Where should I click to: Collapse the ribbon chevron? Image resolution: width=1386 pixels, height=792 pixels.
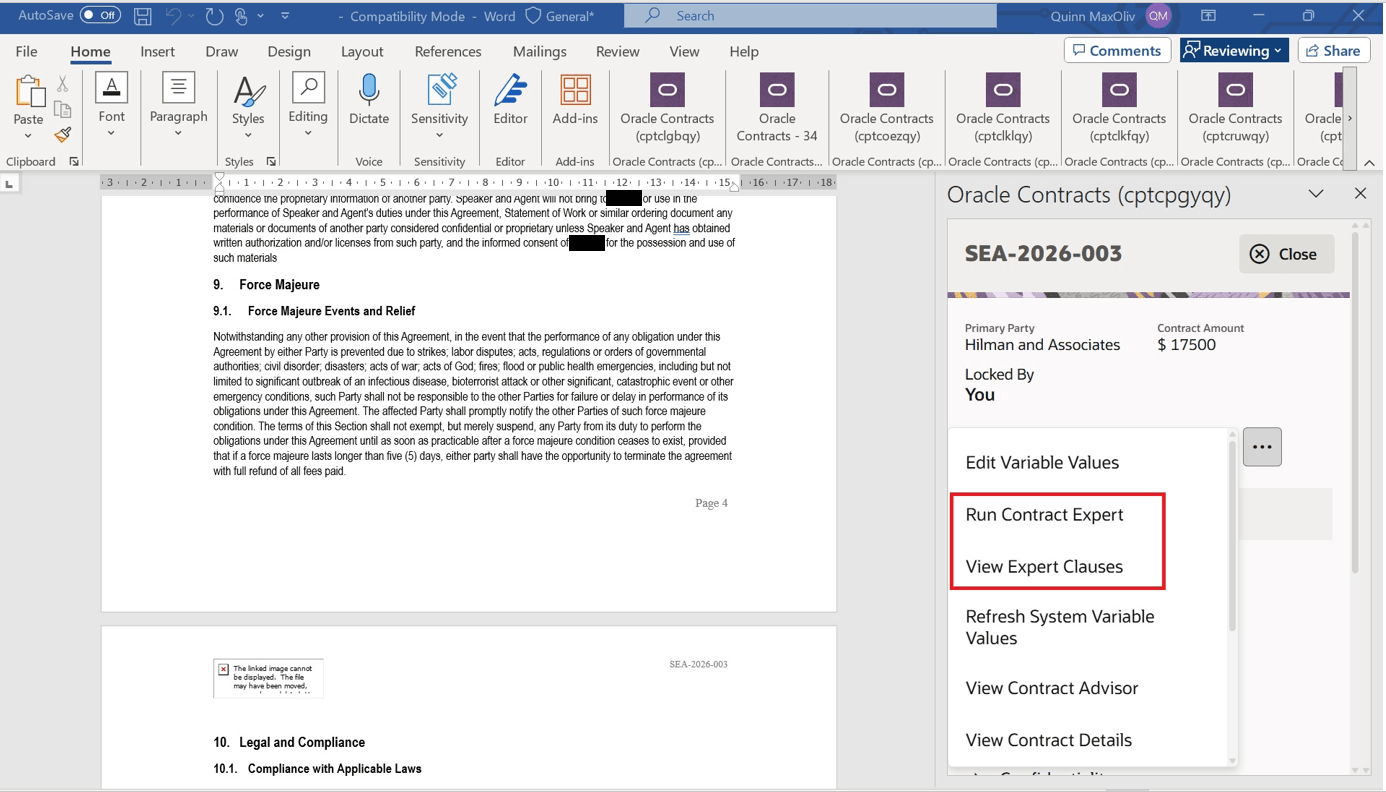1369,163
